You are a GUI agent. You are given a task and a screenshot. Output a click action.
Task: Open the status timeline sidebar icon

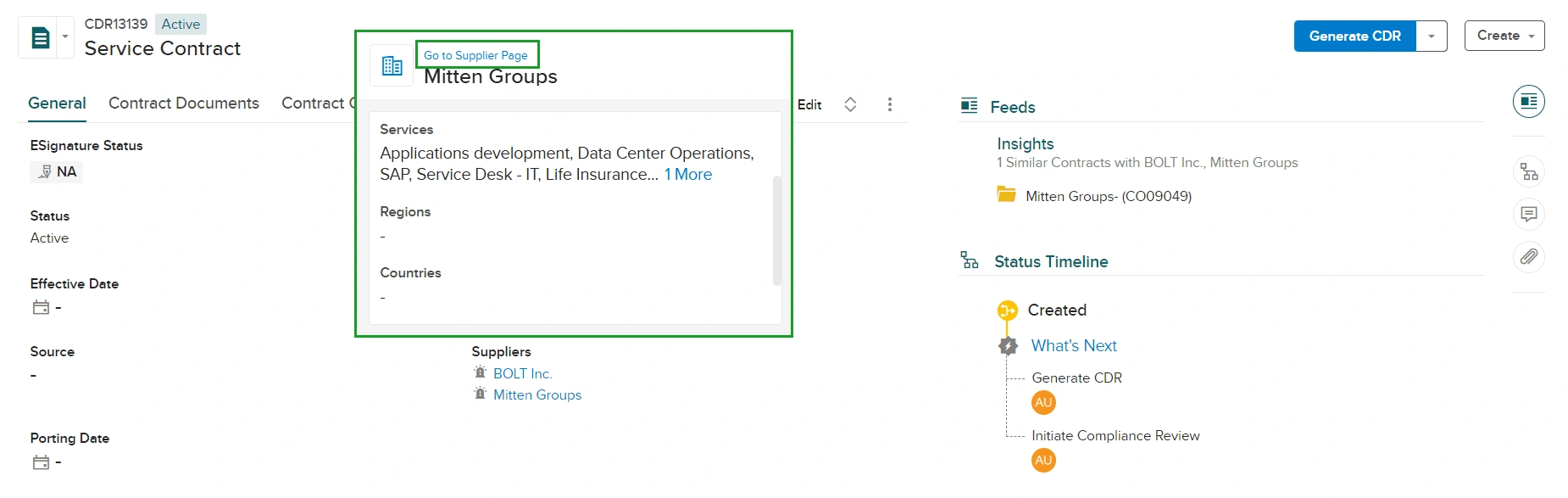[1528, 172]
